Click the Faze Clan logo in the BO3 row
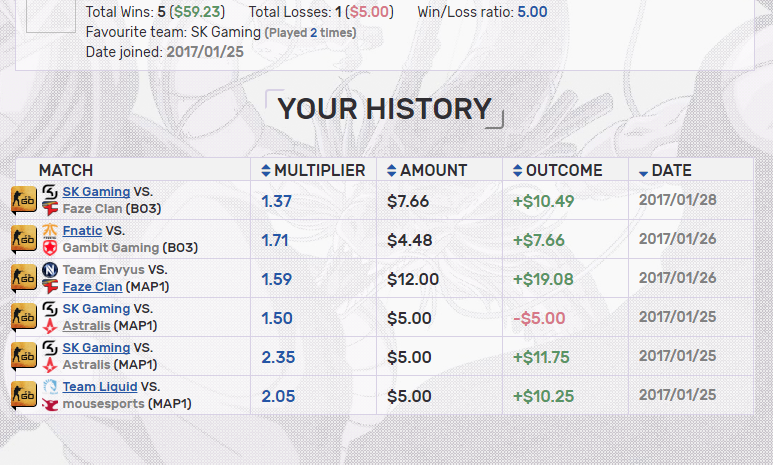The width and height of the screenshot is (773, 465). tap(50, 209)
